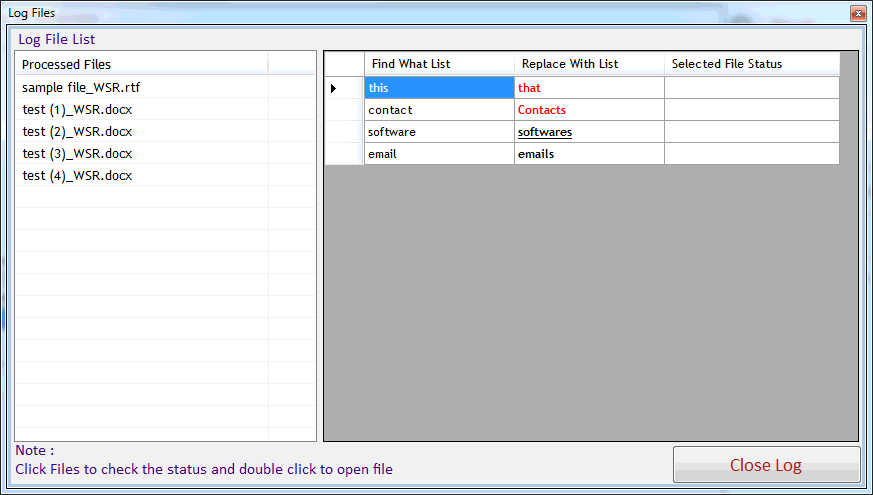This screenshot has width=873, height=495.
Task: Click the row header of the 'email' row
Action: pyautogui.click(x=344, y=154)
